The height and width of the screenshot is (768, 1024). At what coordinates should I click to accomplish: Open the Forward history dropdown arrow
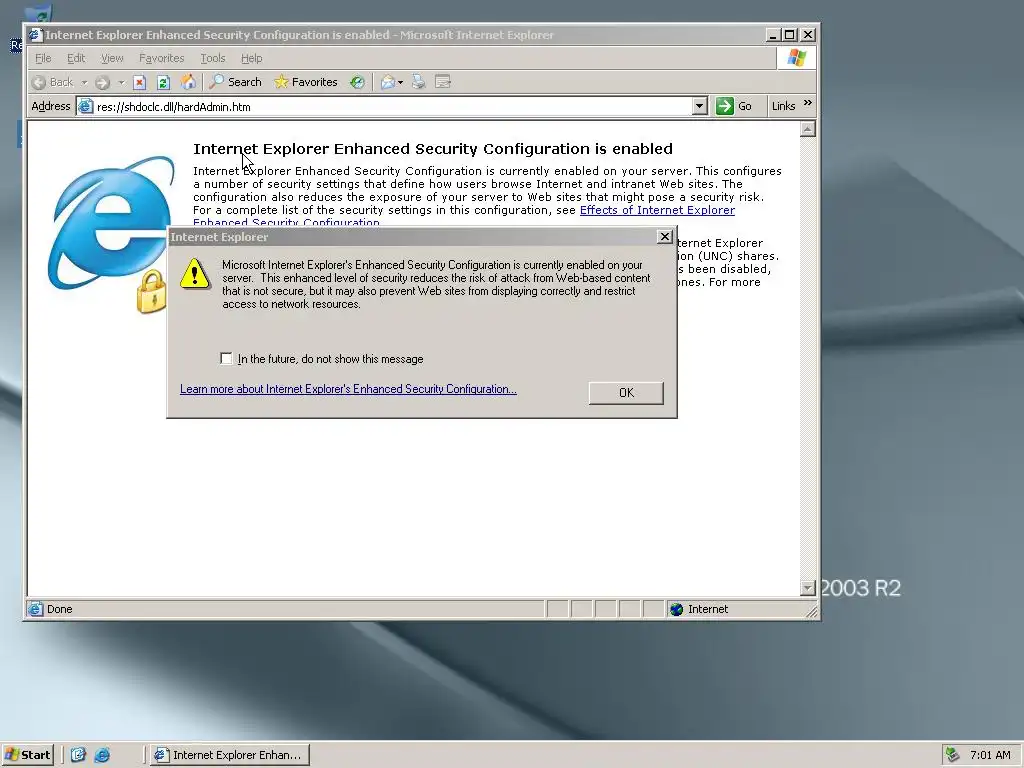pyautogui.click(x=121, y=82)
